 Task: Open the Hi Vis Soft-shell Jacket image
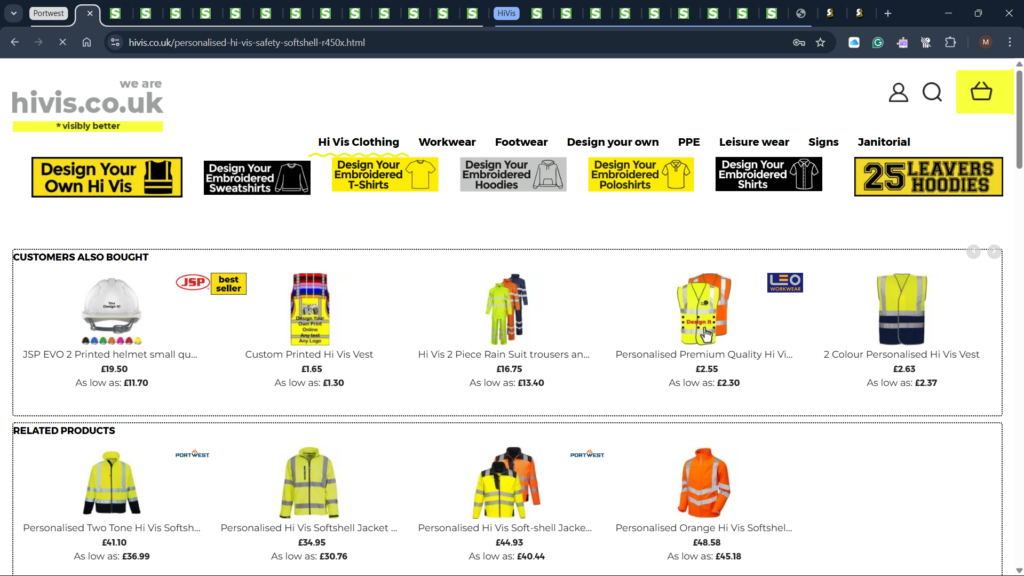click(x=507, y=483)
